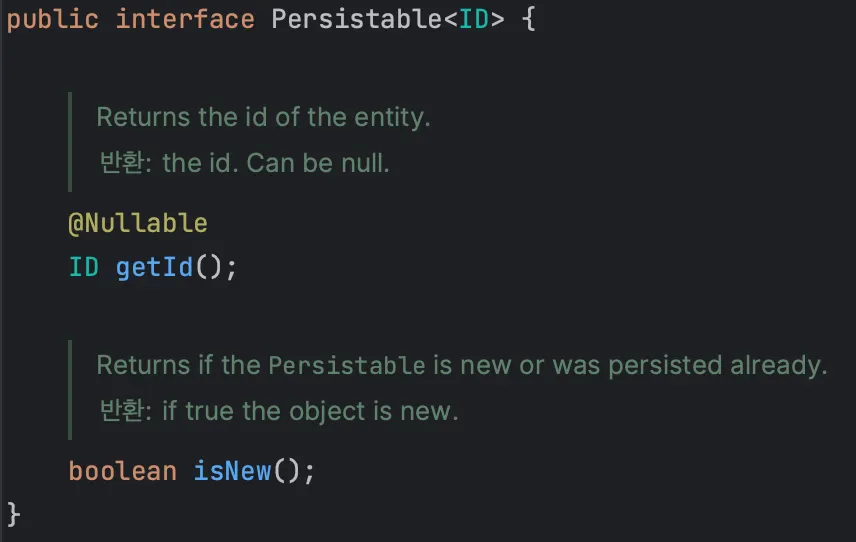Click the getId method name
This screenshot has height=542, width=856.
pos(149,268)
